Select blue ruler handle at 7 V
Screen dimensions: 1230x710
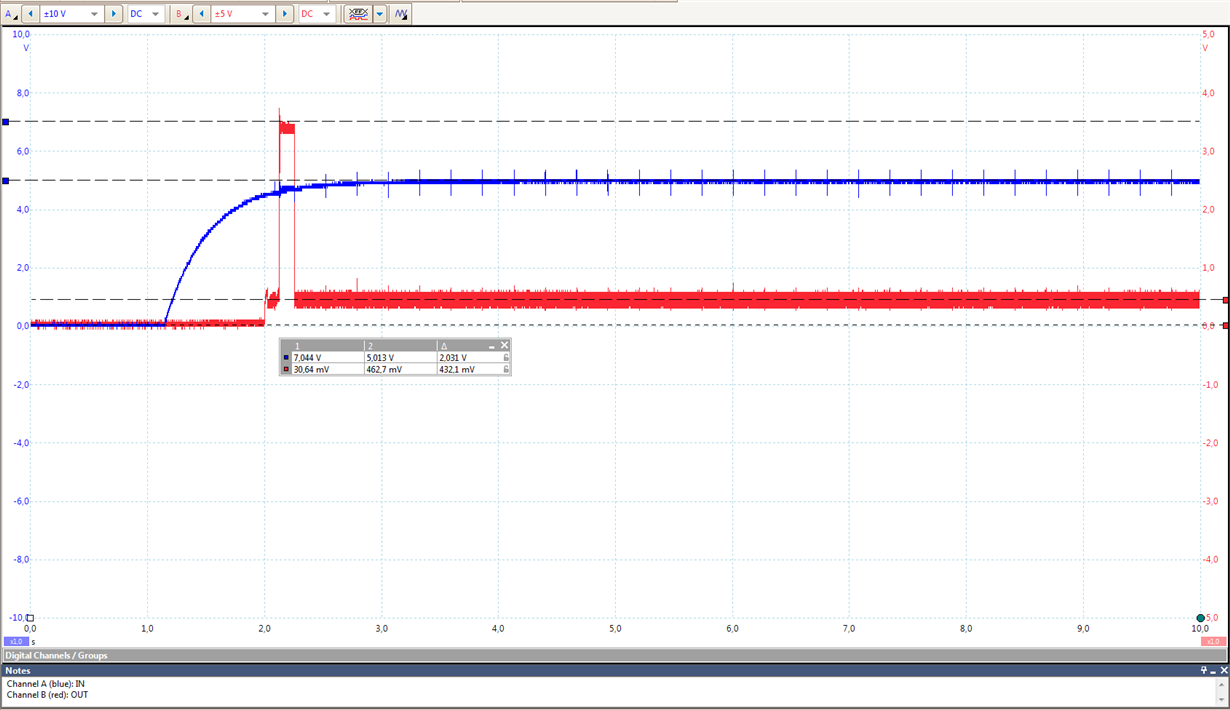tap(5, 122)
